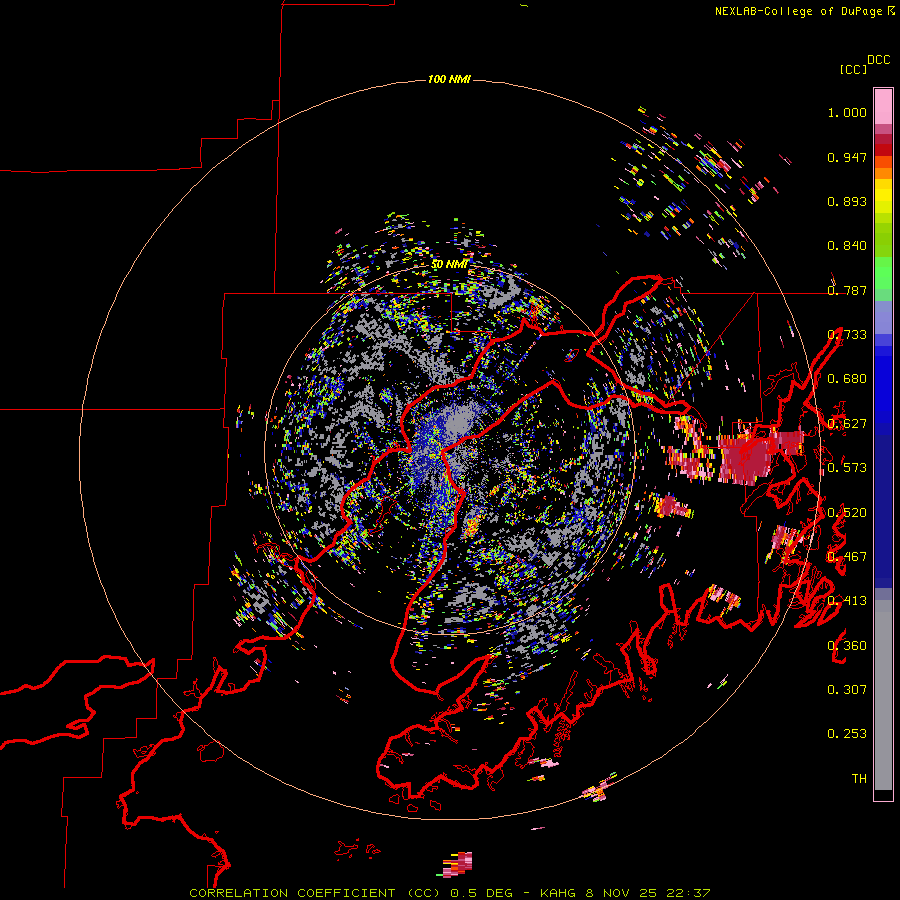
Task: Click the [CC] units label
Action: tap(853, 69)
